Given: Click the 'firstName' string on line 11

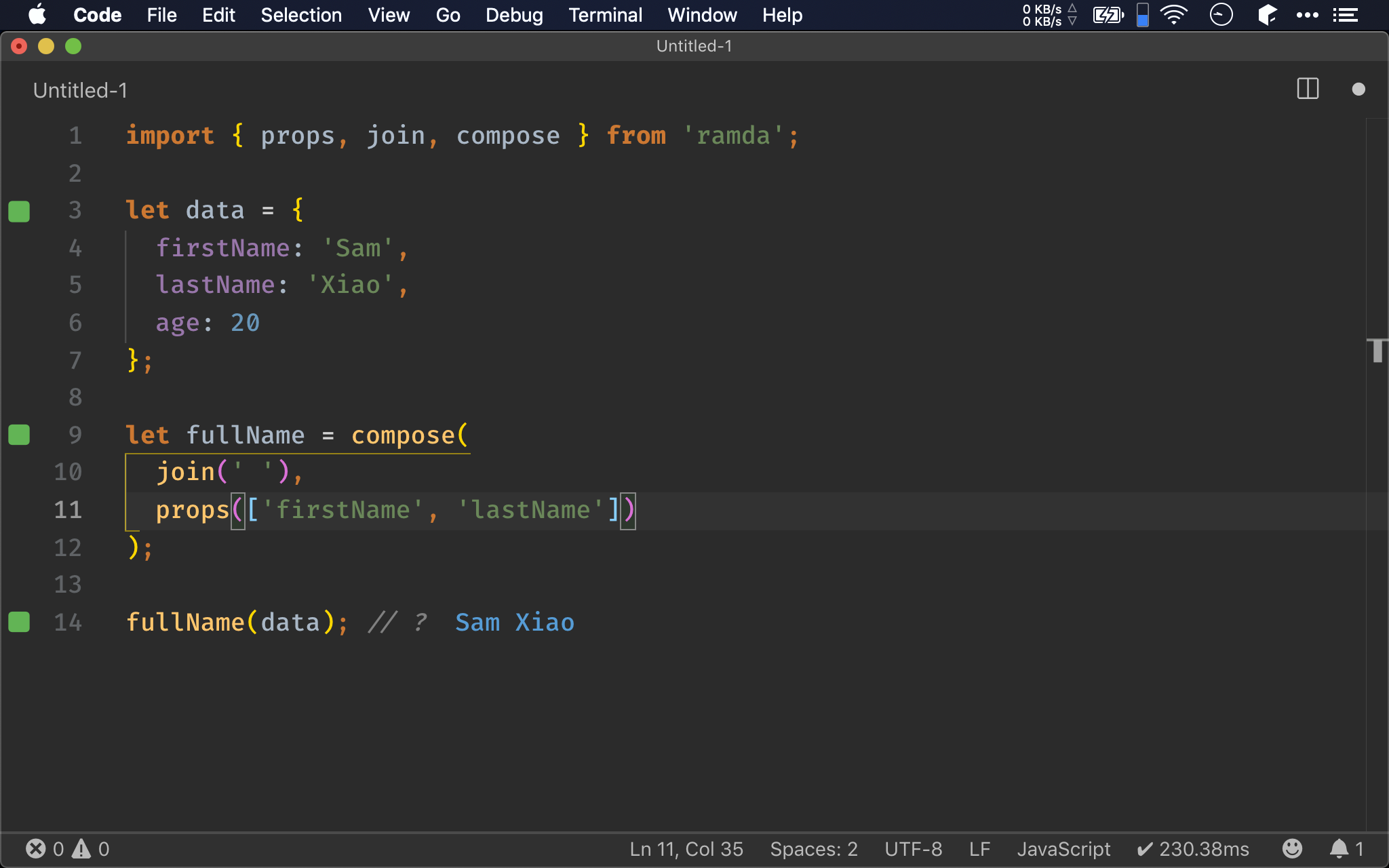Looking at the screenshot, I should click(343, 510).
